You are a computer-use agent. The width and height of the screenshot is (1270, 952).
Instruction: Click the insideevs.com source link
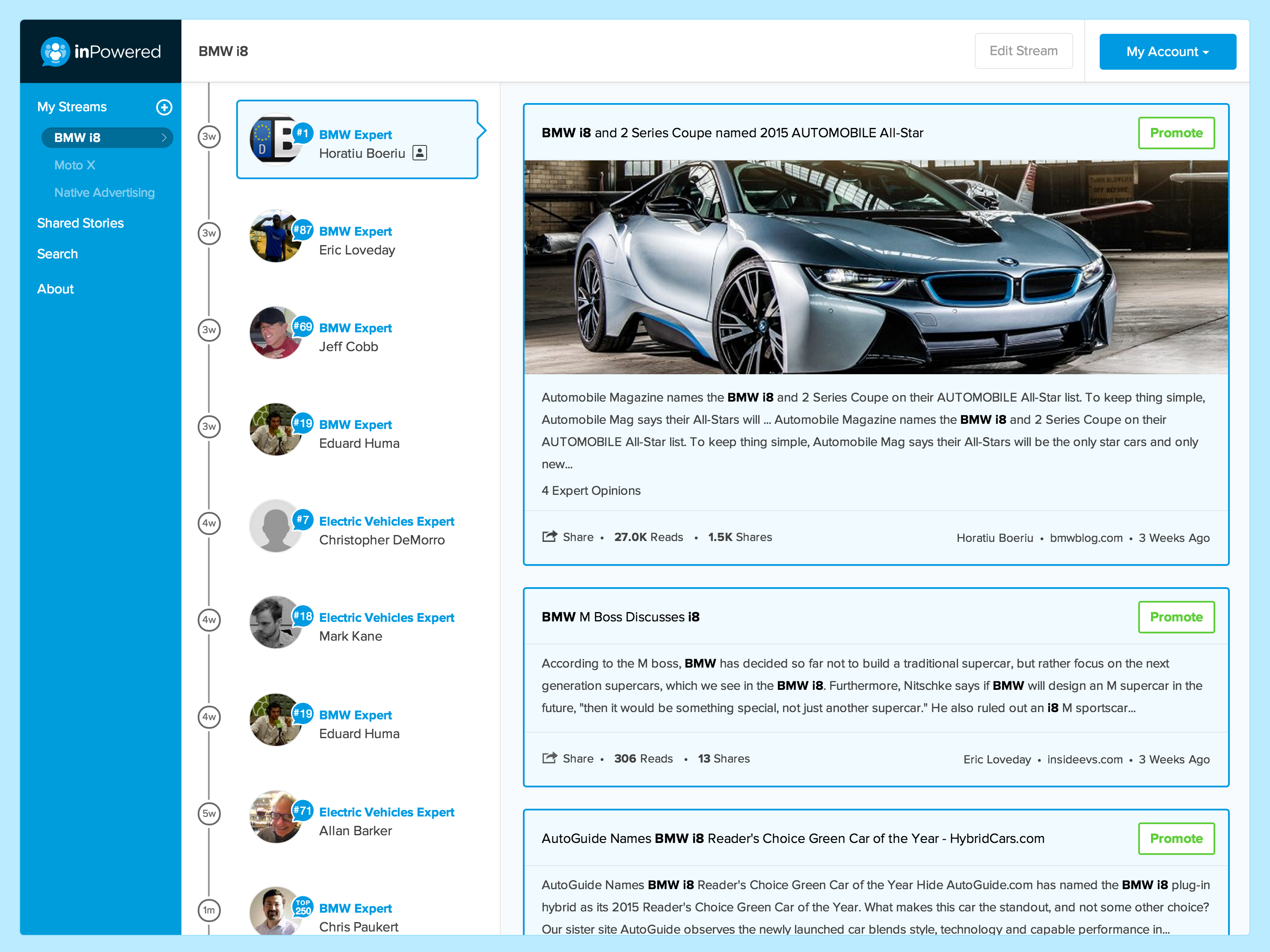coord(1085,759)
